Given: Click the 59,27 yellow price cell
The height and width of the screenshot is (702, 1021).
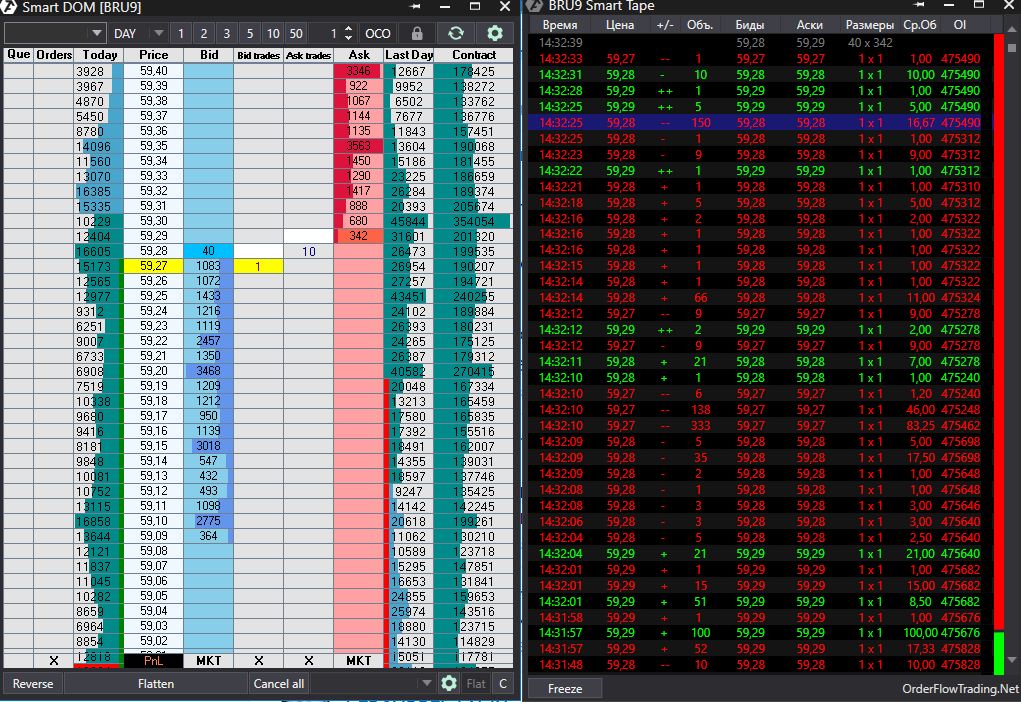Looking at the screenshot, I should coord(153,266).
